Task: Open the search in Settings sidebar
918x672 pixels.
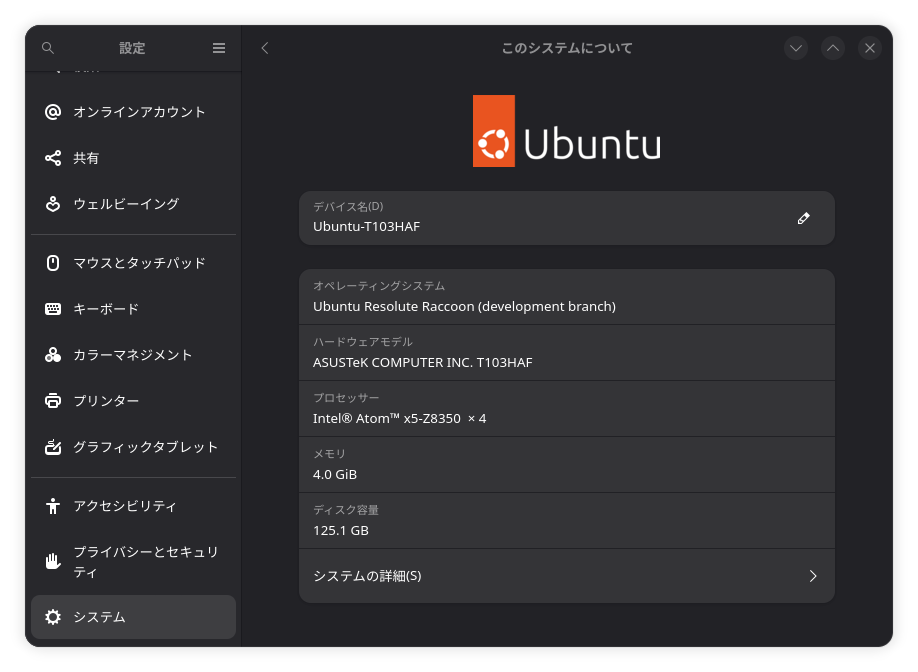Action: [x=47, y=47]
